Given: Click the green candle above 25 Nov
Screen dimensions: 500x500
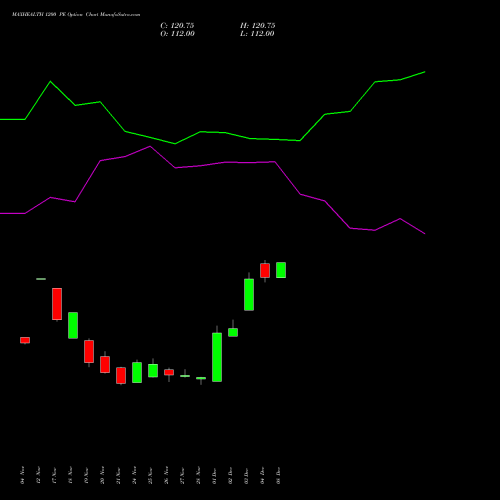Looking at the screenshot, I should [153, 371].
